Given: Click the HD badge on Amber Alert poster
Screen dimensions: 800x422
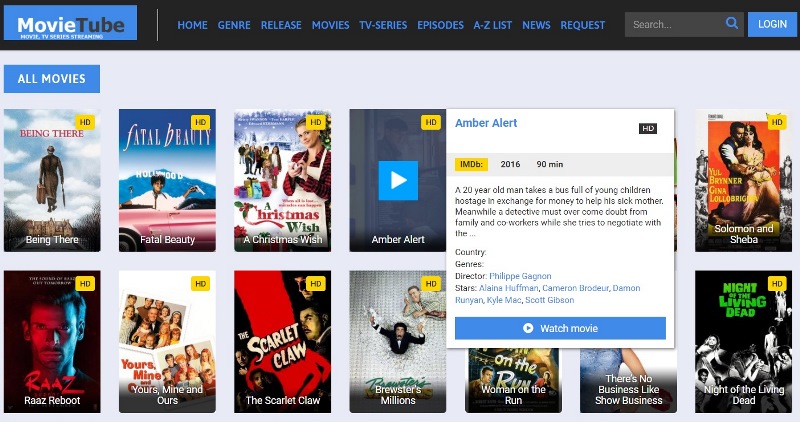Looking at the screenshot, I should point(431,122).
